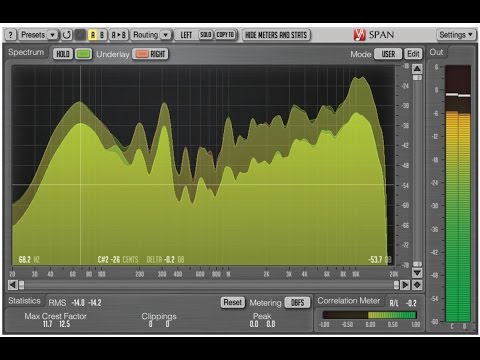Viewport: 480px width, 360px height.
Task: Expand the arrow next to Routing
Action: click(166, 35)
